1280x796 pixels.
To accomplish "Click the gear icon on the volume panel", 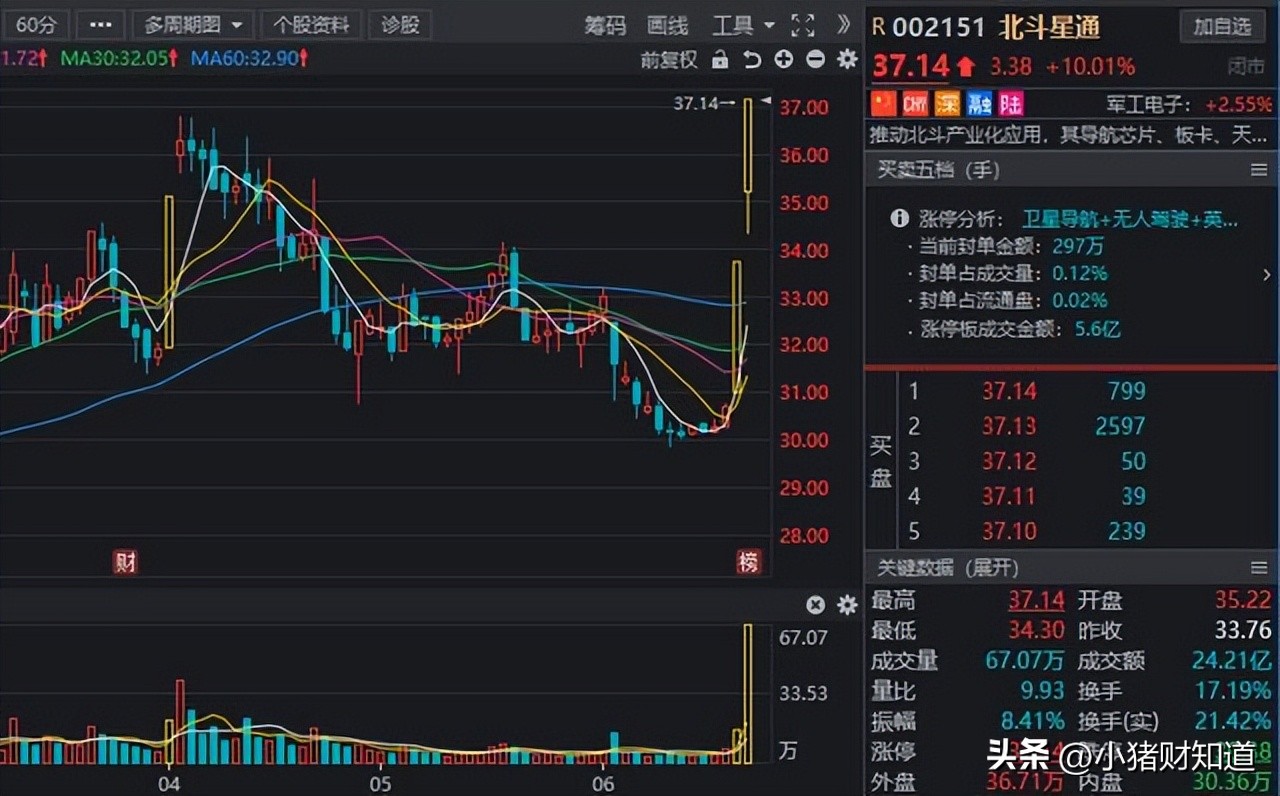I will [x=846, y=605].
